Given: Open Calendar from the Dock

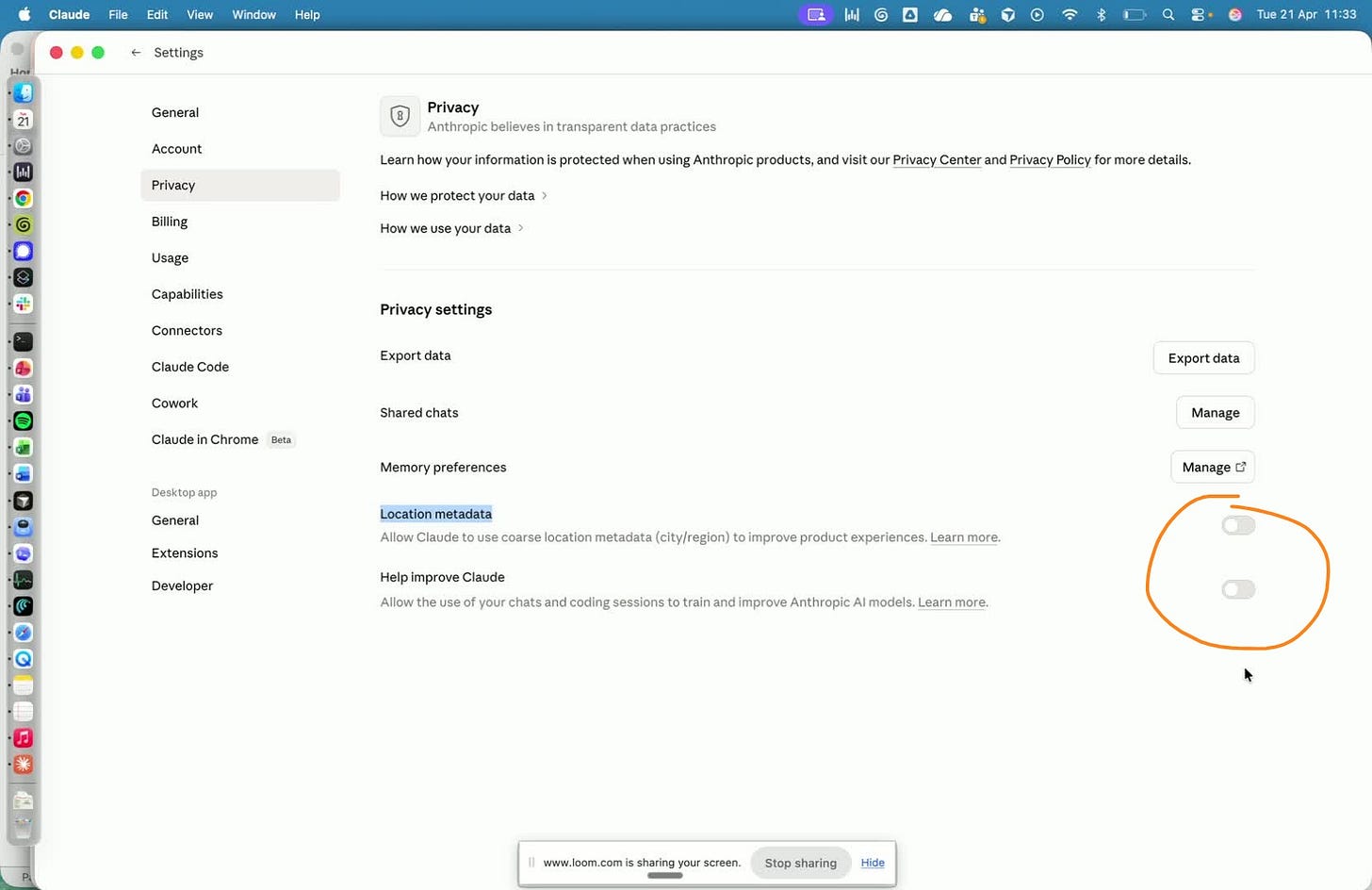Looking at the screenshot, I should pyautogui.click(x=24, y=119).
